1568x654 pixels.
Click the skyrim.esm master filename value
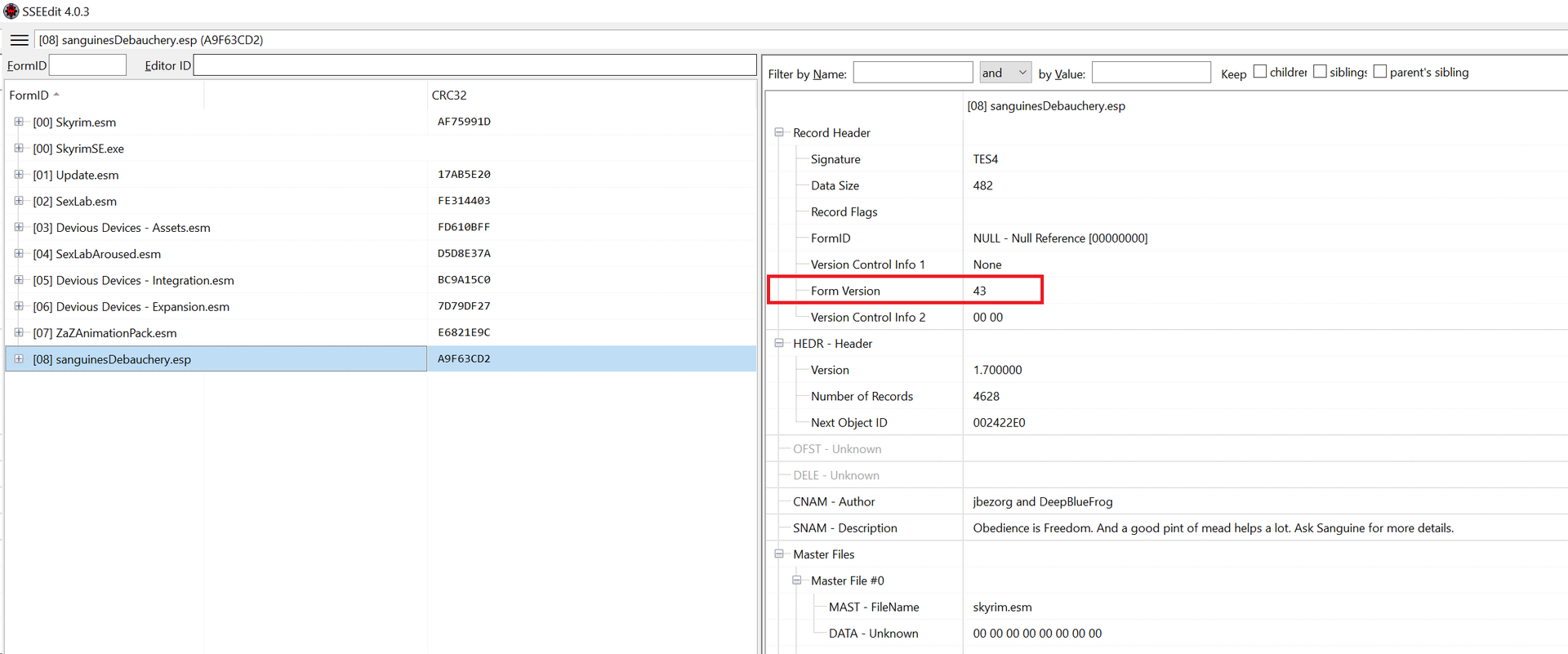point(1002,607)
